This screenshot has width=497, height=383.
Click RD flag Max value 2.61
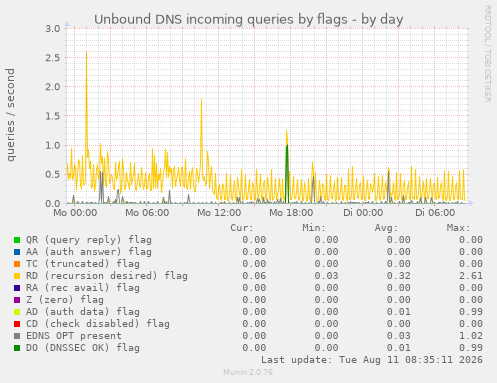pos(471,276)
